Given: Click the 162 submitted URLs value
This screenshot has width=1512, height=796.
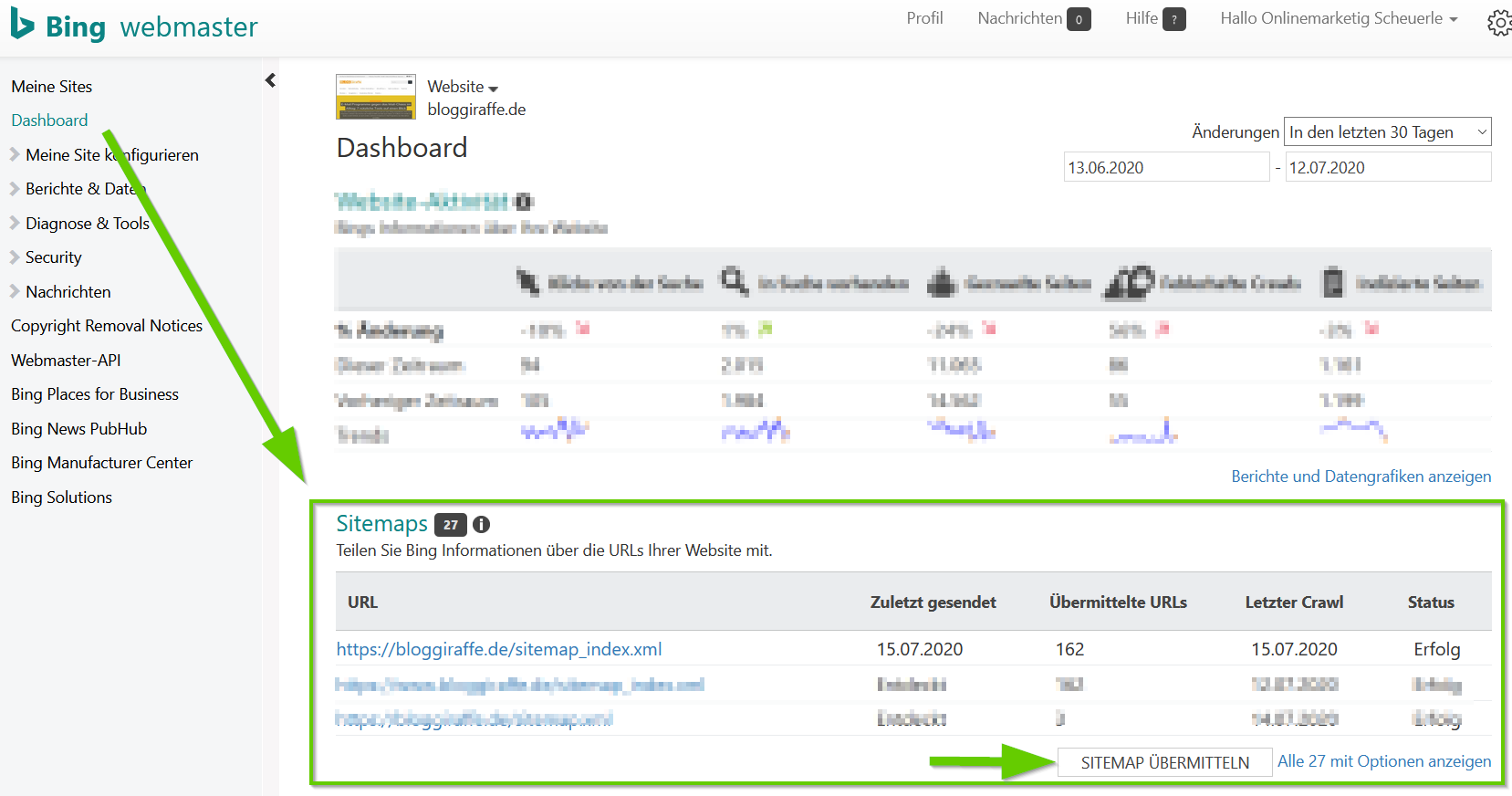Looking at the screenshot, I should tap(1069, 649).
